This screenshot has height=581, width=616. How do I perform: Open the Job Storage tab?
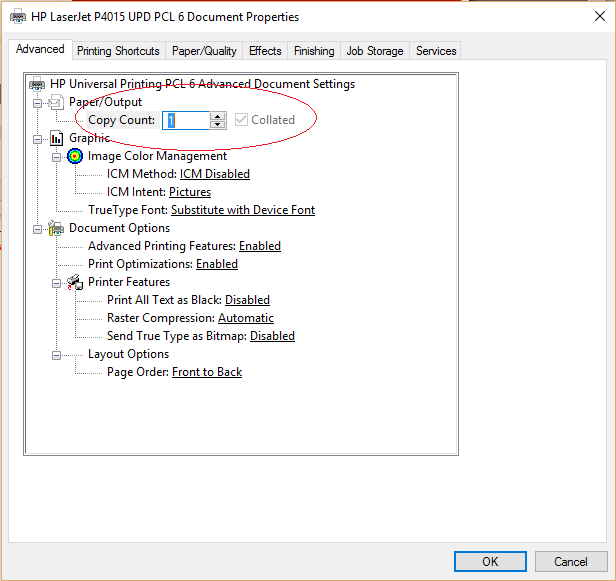coord(375,51)
